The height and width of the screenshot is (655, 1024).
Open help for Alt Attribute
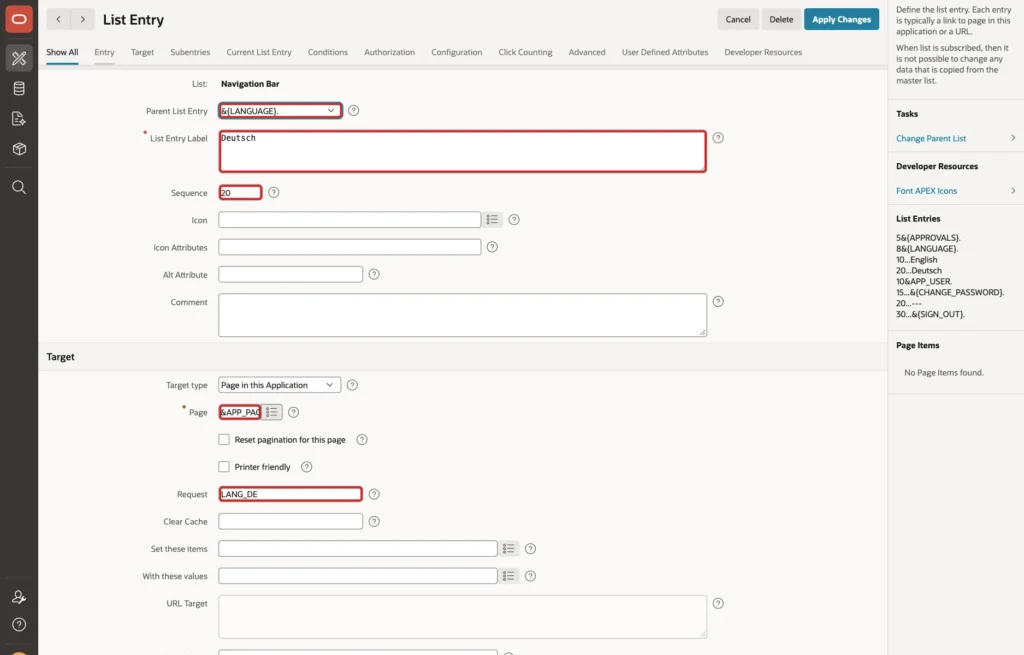374,274
